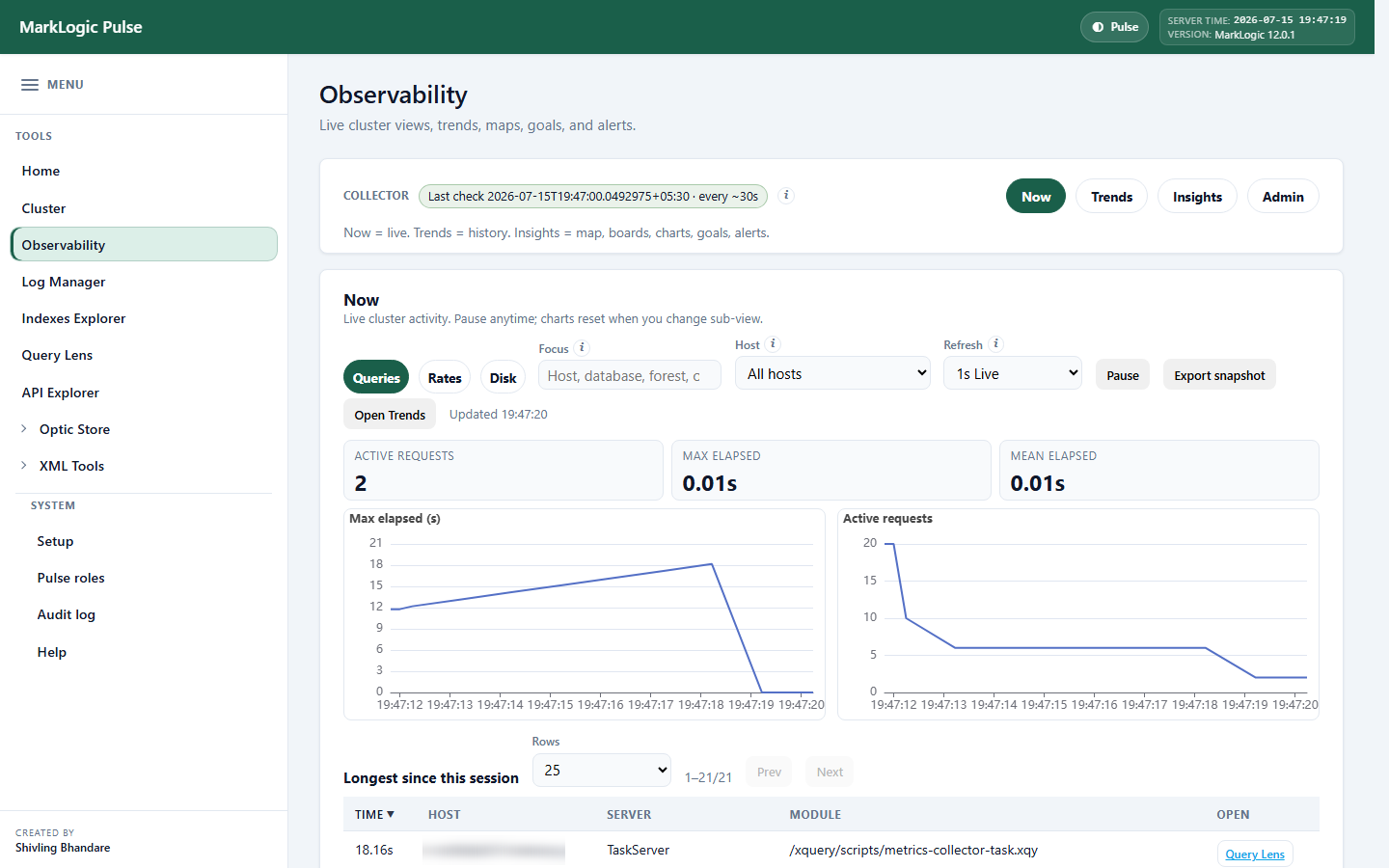Image resolution: width=1389 pixels, height=868 pixels.
Task: Click the MarkLogic Pulse header title
Action: [x=81, y=27]
